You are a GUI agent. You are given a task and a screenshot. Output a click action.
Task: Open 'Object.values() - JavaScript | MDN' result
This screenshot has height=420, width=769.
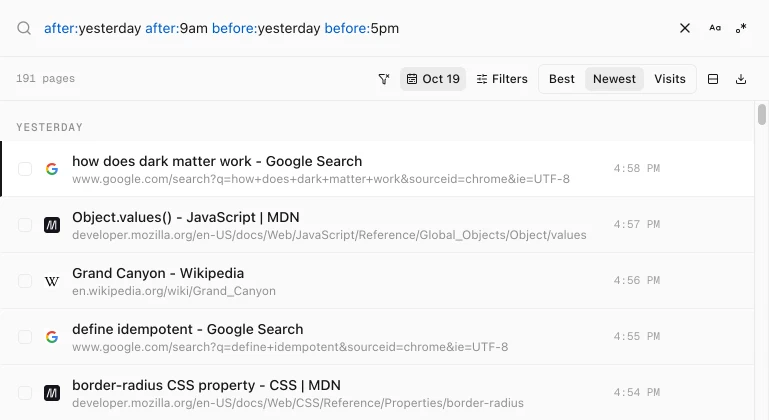185,217
